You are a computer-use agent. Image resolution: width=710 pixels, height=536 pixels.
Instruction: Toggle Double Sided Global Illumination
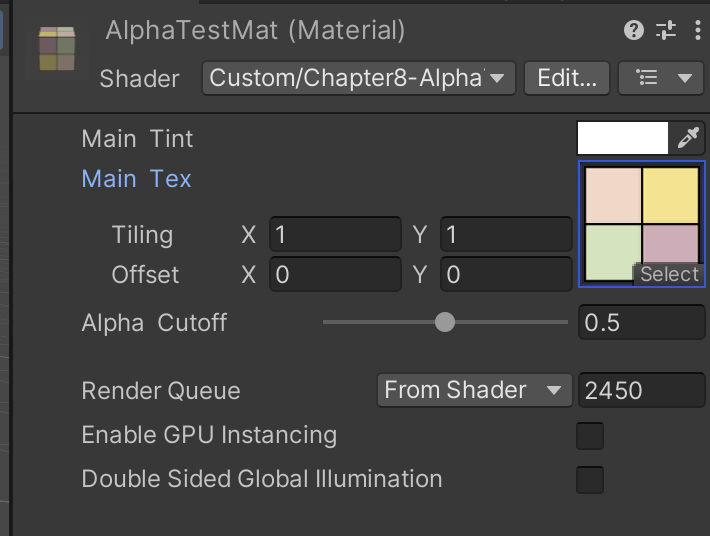pyautogui.click(x=590, y=480)
